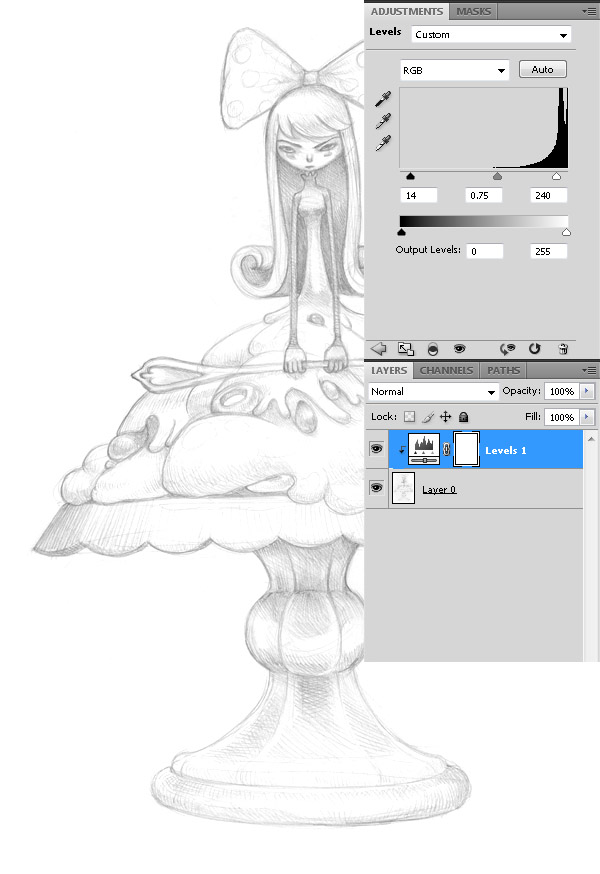Open the RGB channel dropdown
Image resolution: width=600 pixels, height=874 pixels.
[454, 71]
